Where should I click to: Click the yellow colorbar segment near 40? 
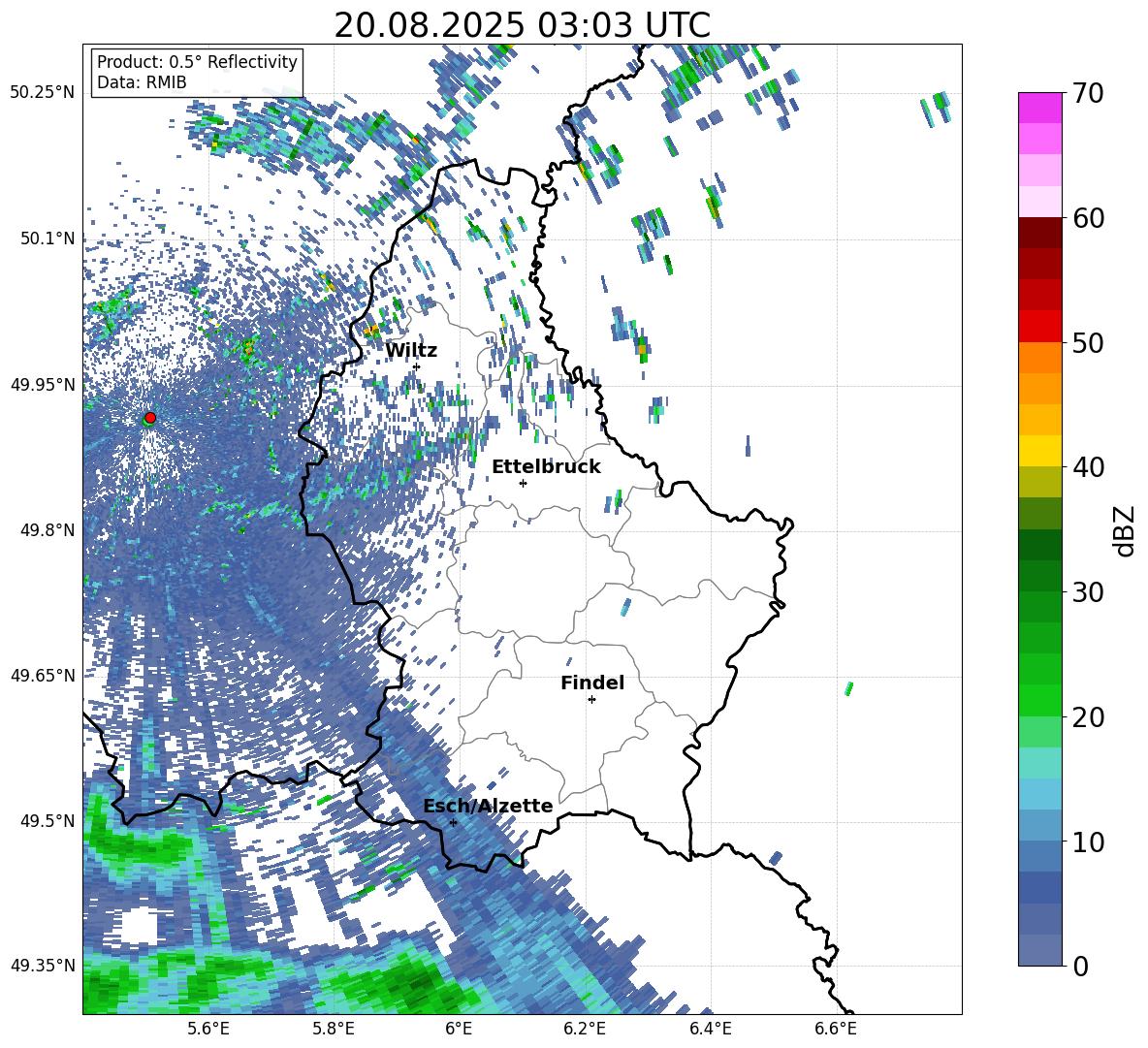1039,451
